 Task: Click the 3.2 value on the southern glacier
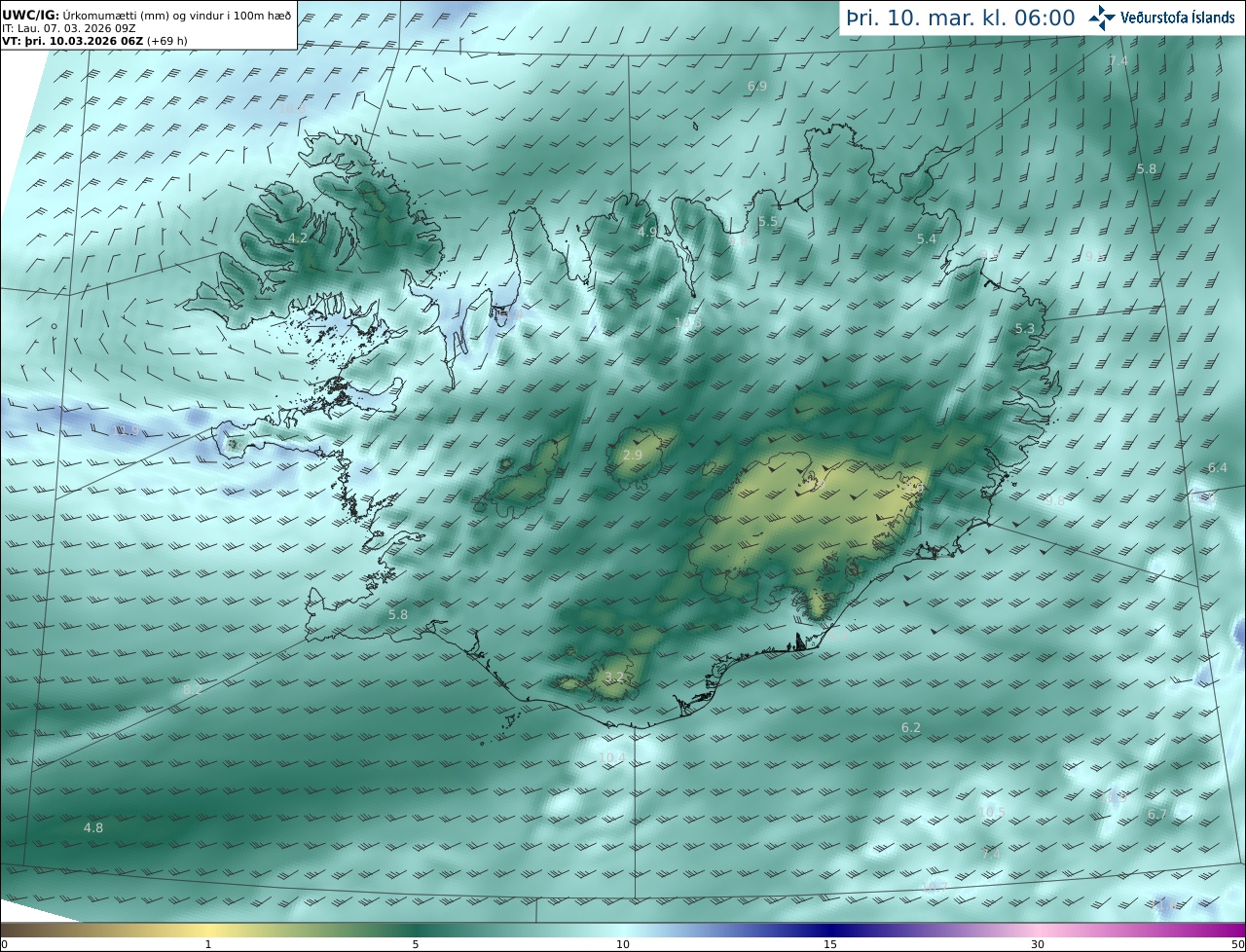point(614,677)
